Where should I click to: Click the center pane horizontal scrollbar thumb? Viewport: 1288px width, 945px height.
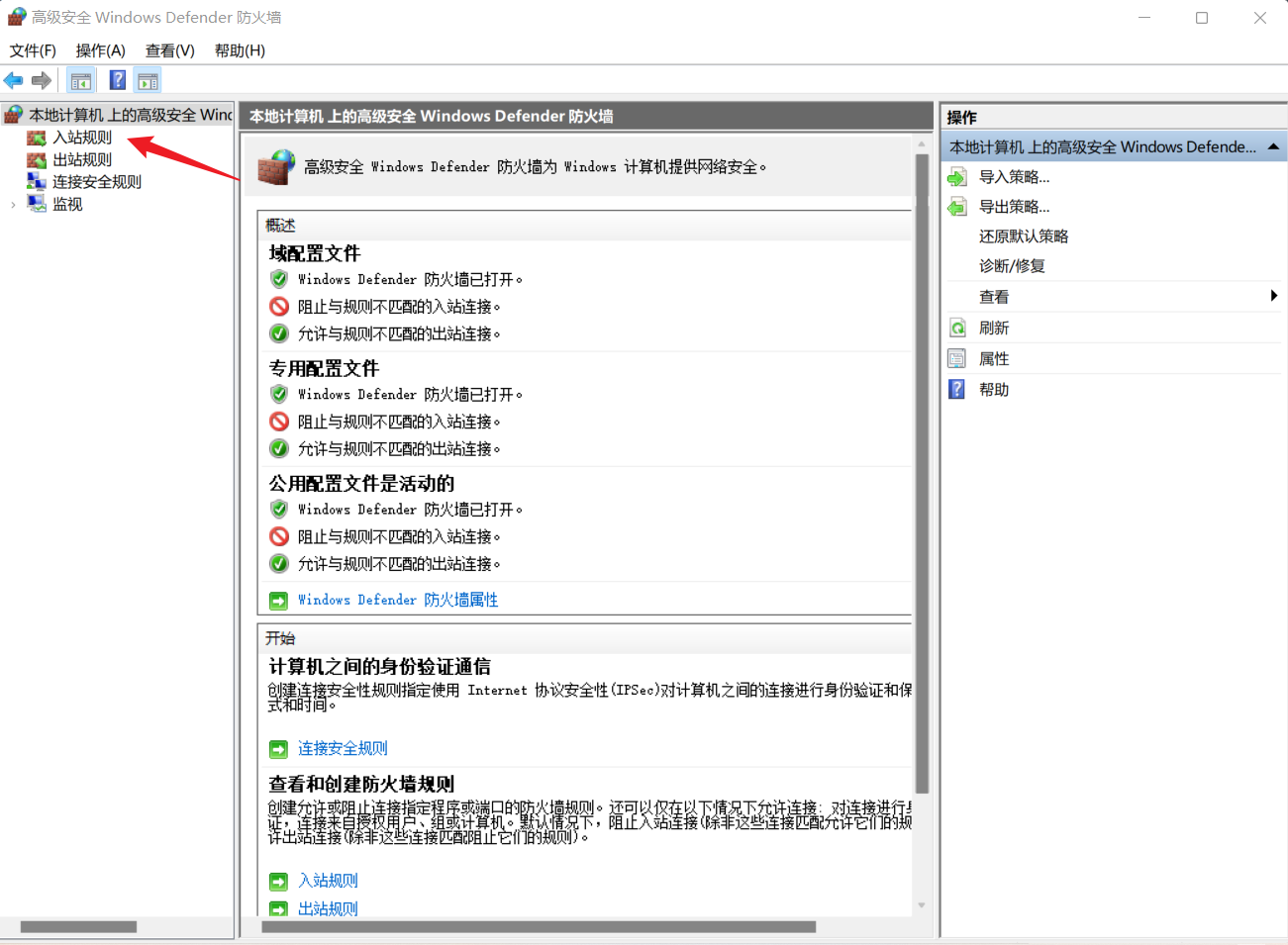539,927
